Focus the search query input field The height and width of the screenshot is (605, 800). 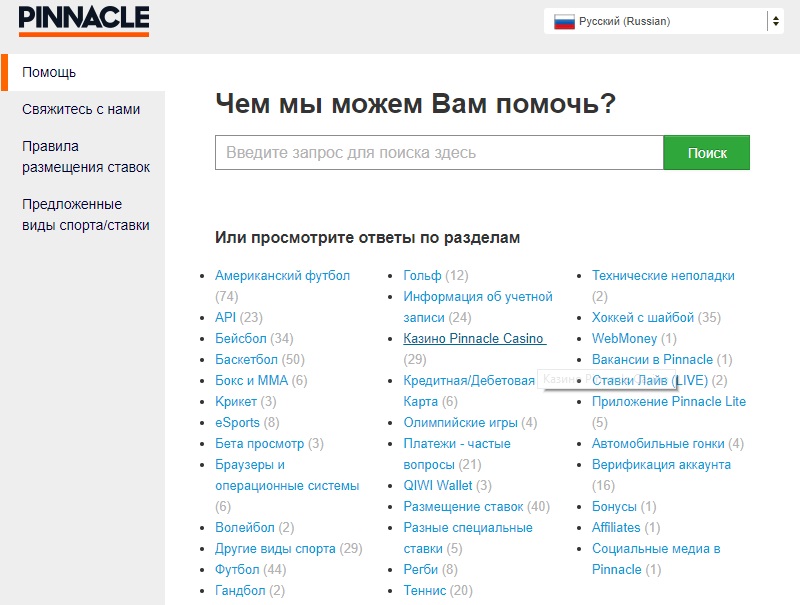click(x=439, y=153)
